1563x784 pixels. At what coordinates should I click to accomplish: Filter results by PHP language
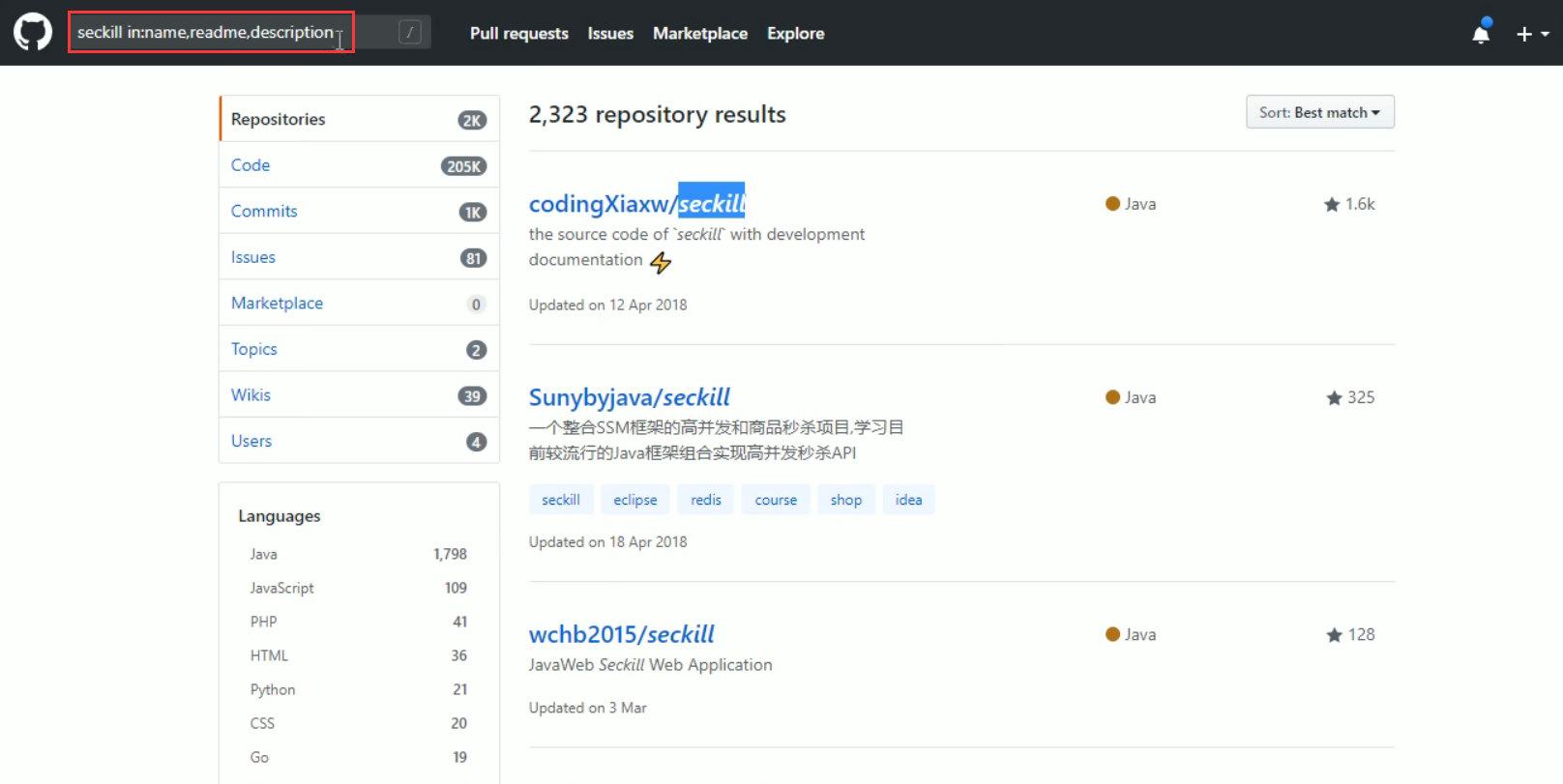pyautogui.click(x=358, y=622)
